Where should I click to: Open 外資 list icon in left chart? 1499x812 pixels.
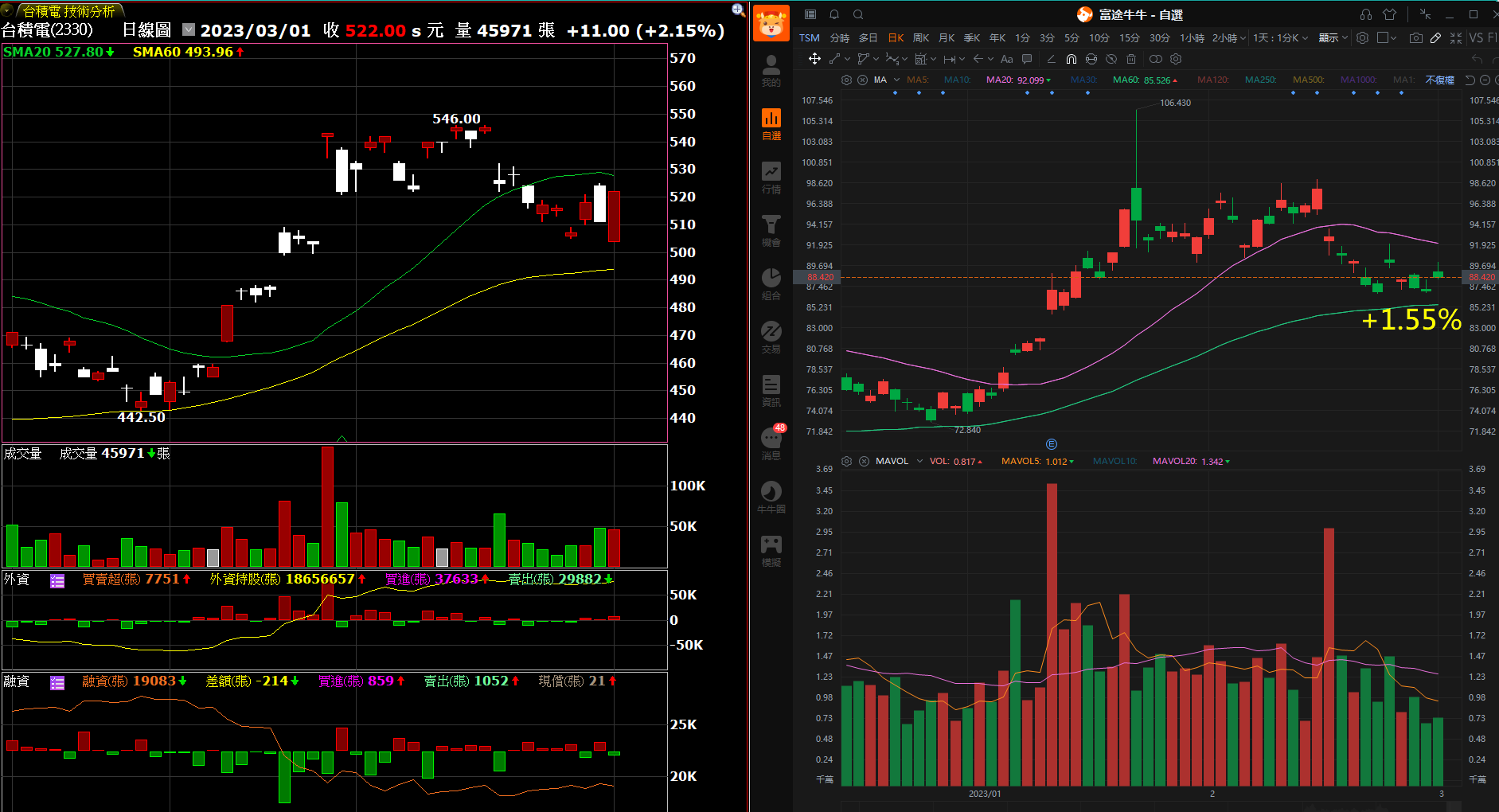[57, 581]
